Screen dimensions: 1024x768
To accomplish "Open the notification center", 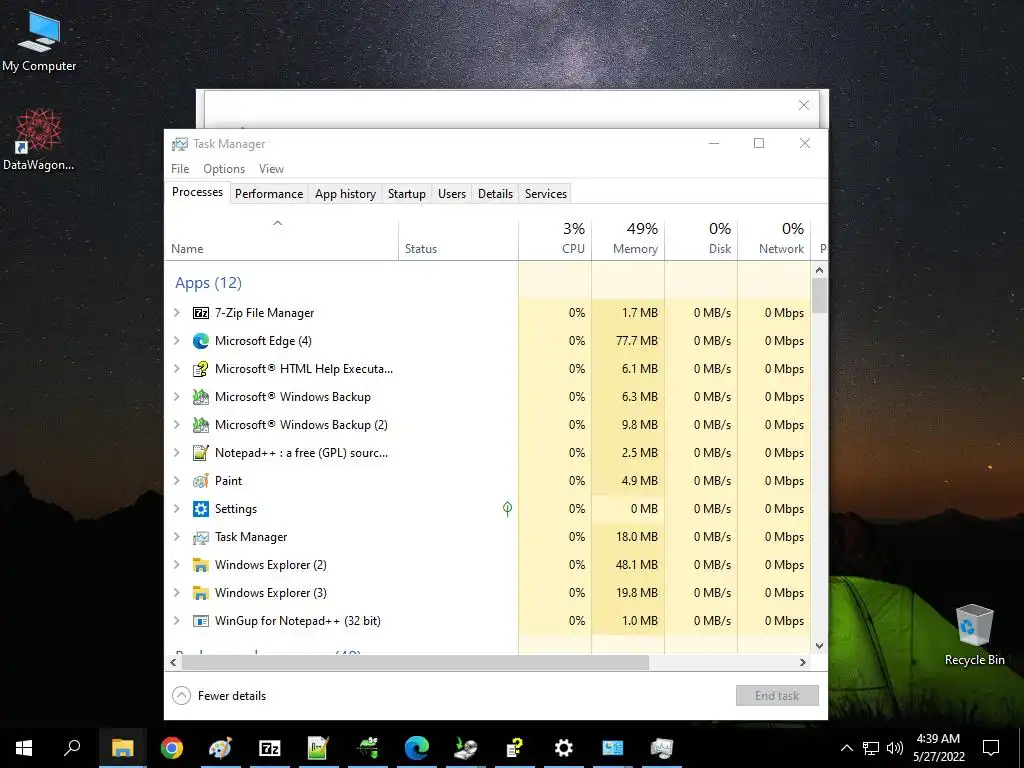I will (x=991, y=748).
